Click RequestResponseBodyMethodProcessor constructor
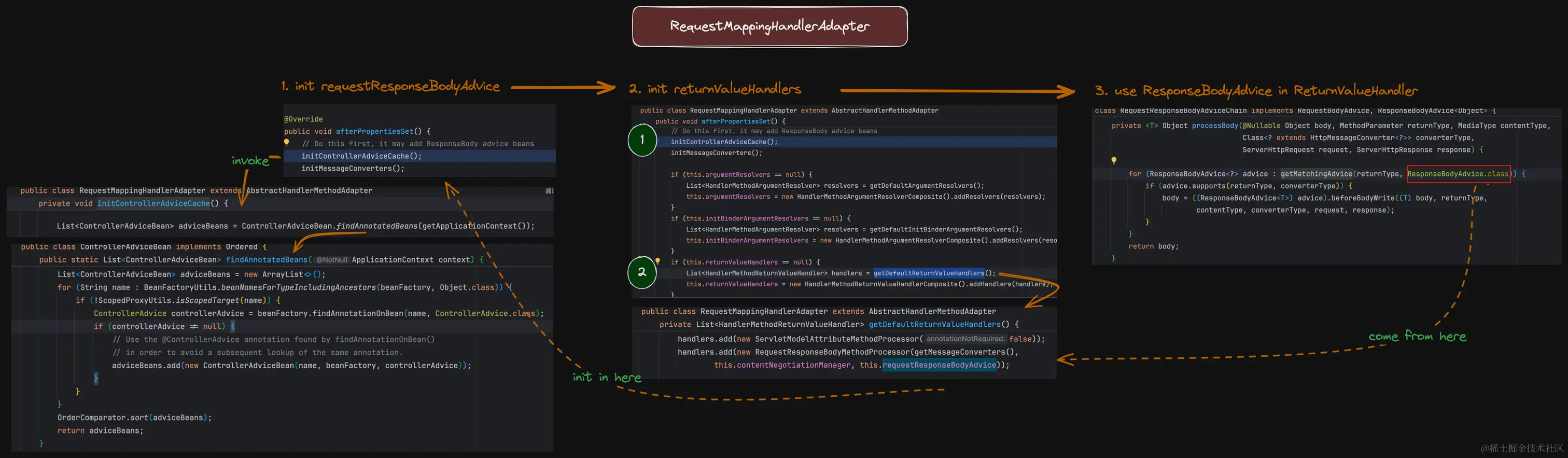 point(832,352)
